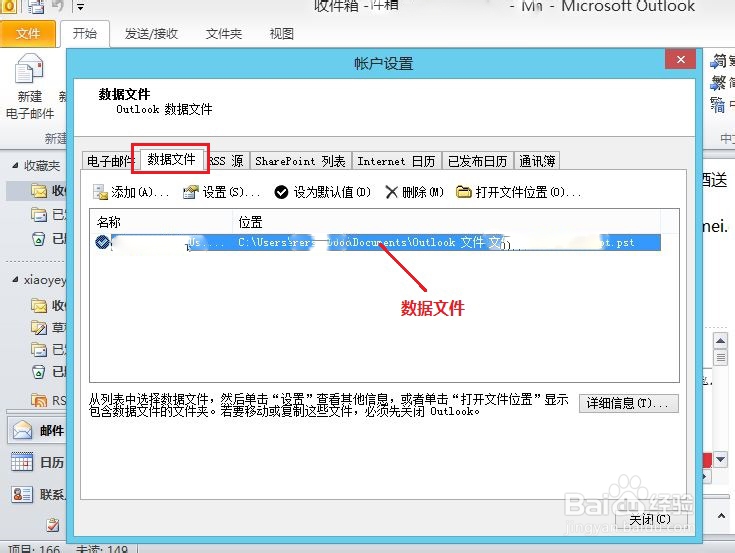Collapse the 收藏夹 section
The image size is (735, 553).
point(15,165)
